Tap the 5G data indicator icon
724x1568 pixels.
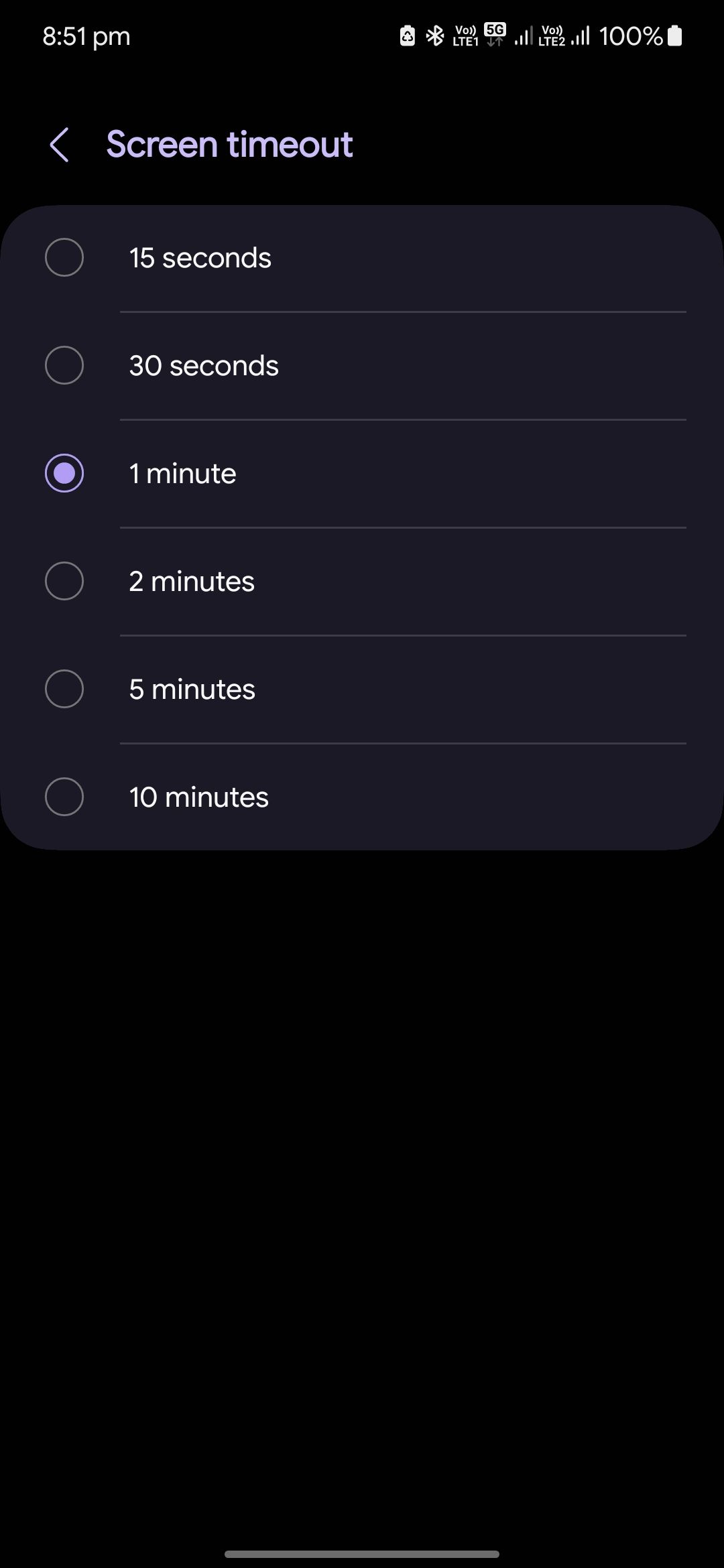click(x=495, y=34)
